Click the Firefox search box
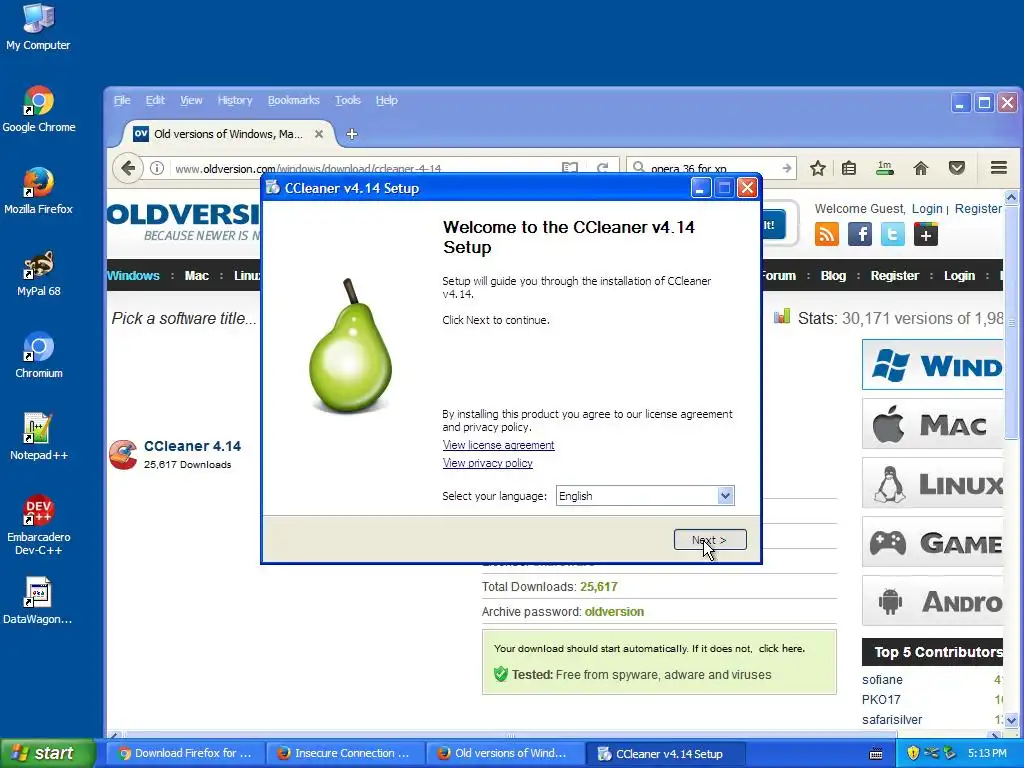Image resolution: width=1024 pixels, height=768 pixels. 712,168
